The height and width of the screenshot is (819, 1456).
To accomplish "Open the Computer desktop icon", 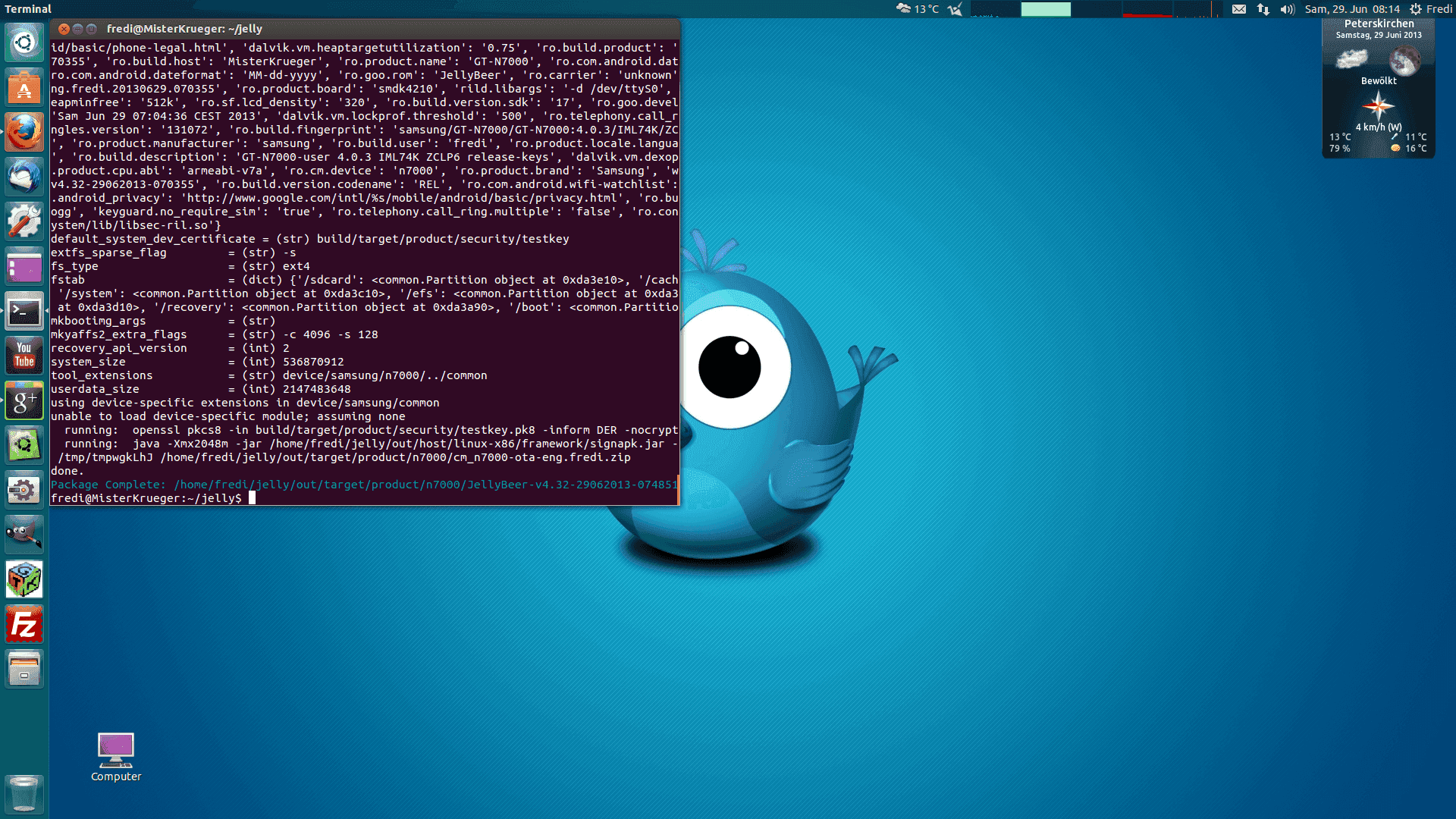I will pyautogui.click(x=116, y=757).
